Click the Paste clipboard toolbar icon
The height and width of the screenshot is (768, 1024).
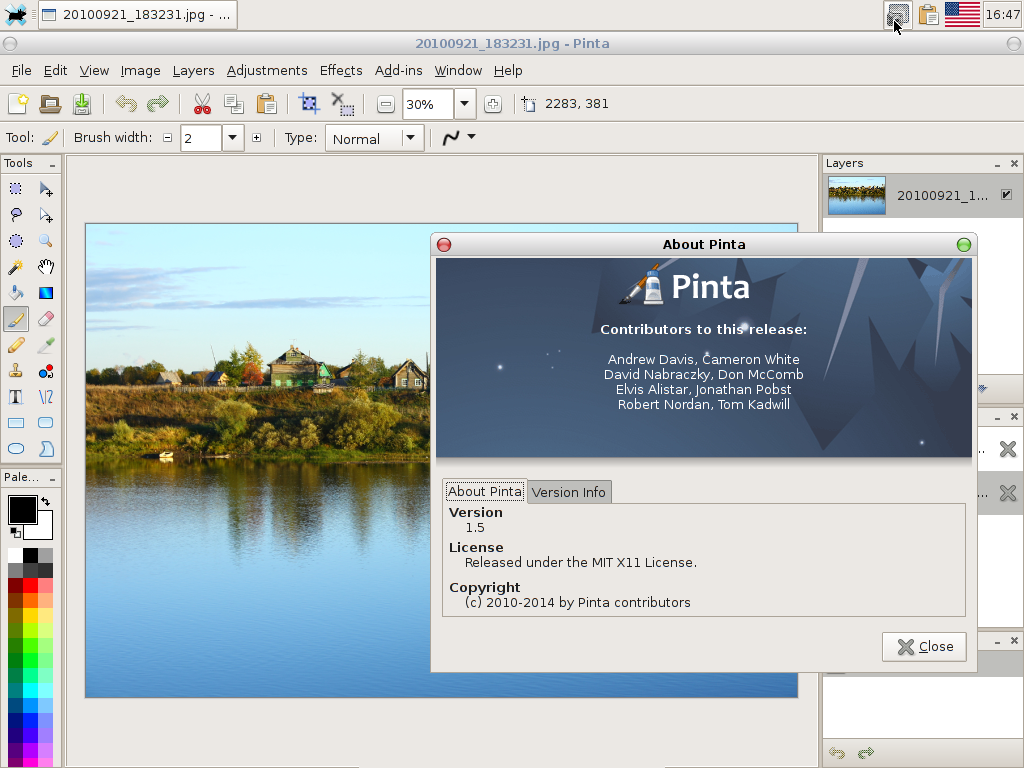pyautogui.click(x=266, y=104)
